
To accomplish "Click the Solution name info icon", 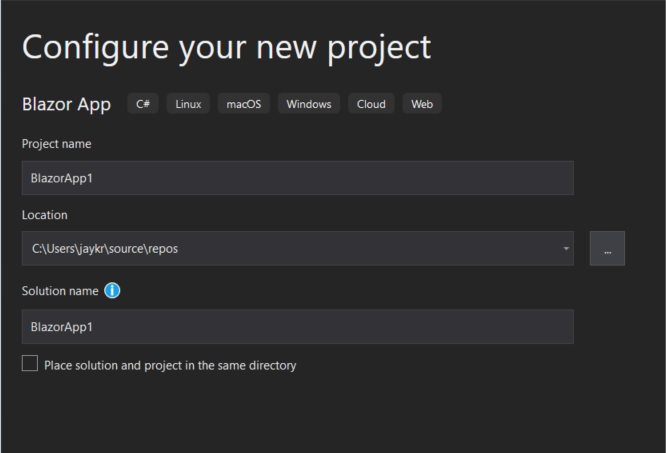I will tap(112, 291).
